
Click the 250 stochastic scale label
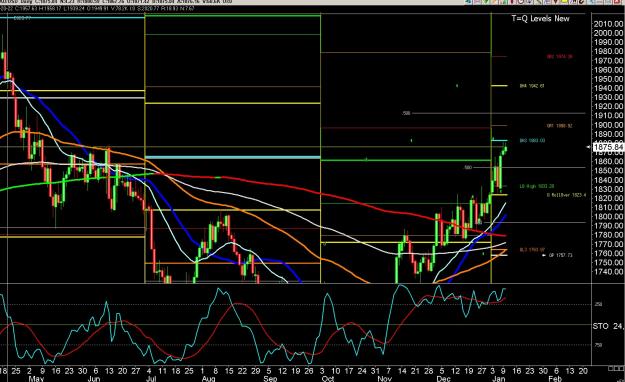tap(598, 304)
